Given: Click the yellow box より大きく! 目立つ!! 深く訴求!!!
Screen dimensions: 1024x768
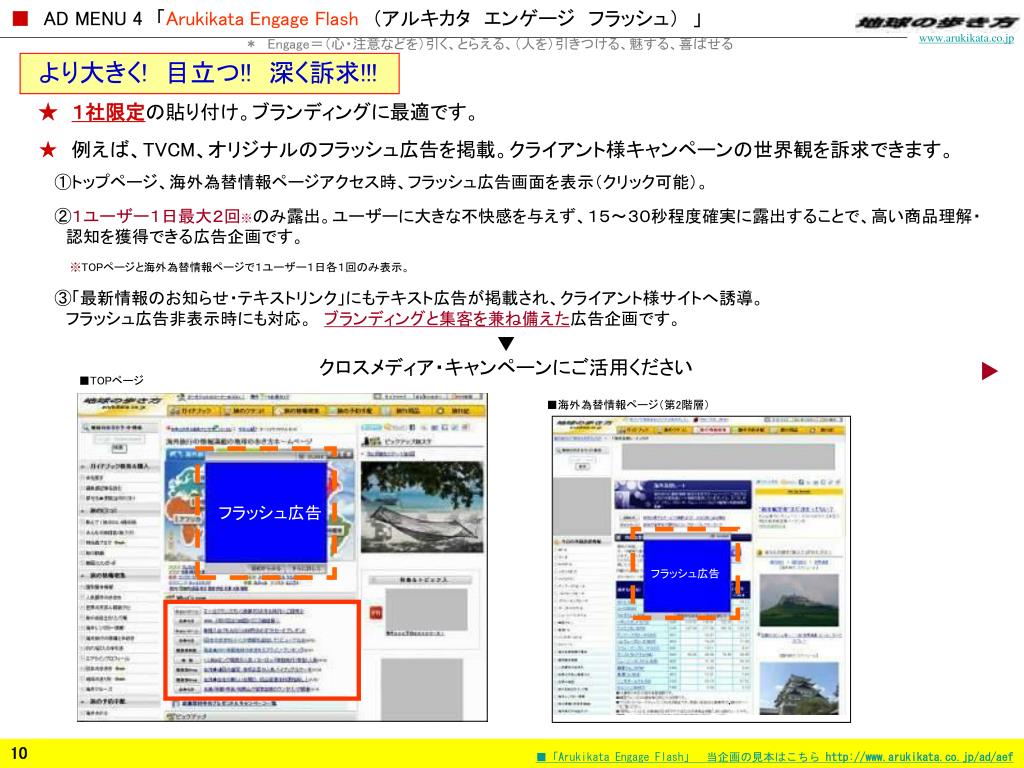Looking at the screenshot, I should (210, 73).
